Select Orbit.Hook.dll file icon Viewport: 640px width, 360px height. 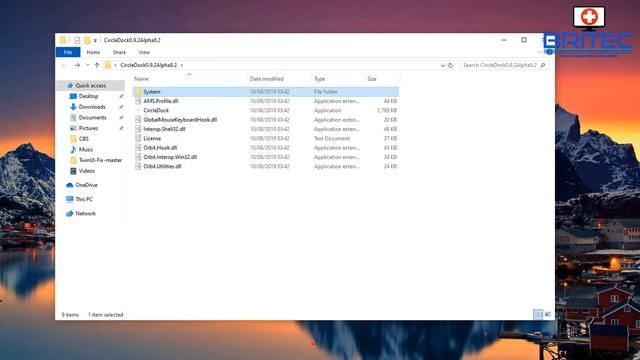138,148
